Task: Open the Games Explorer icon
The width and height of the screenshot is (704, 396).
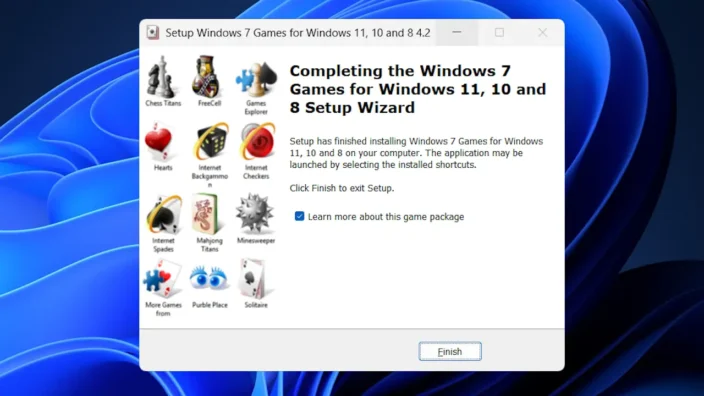Action: point(256,79)
